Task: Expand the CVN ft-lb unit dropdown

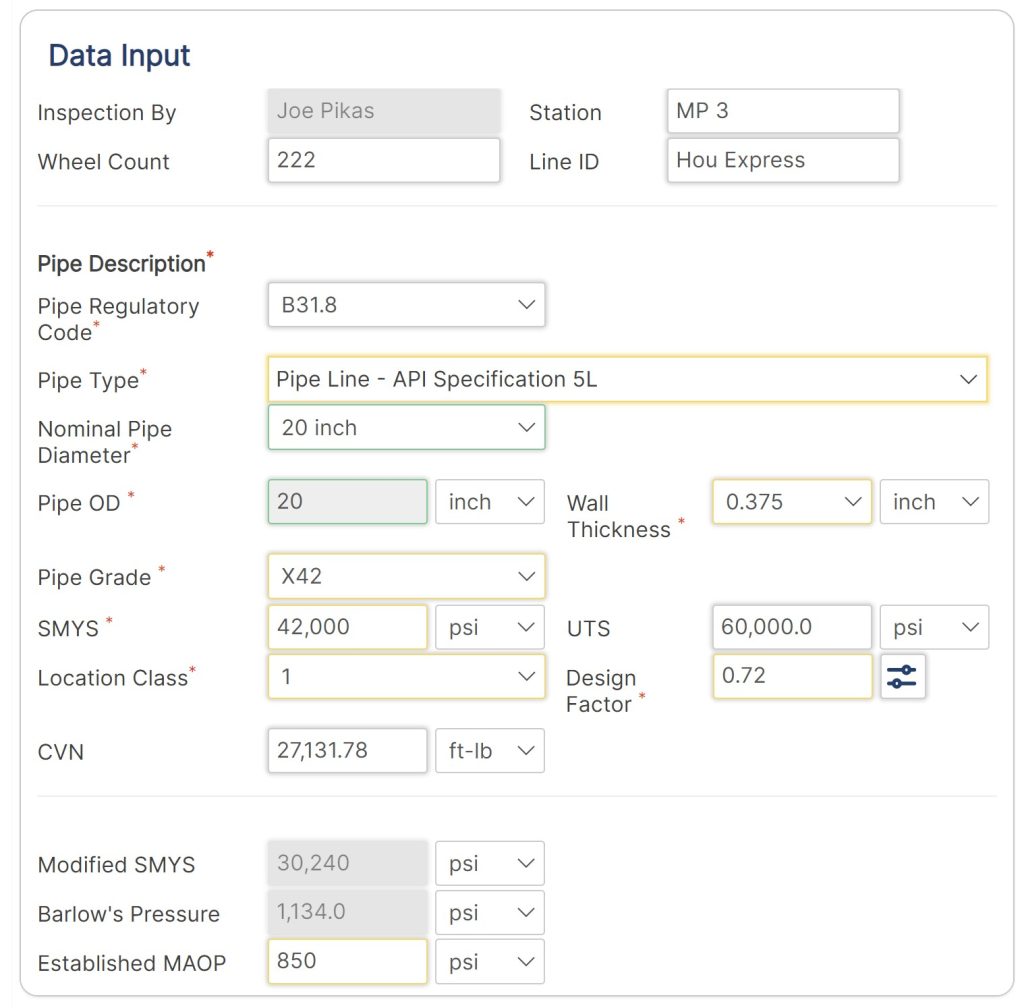Action: pos(489,751)
